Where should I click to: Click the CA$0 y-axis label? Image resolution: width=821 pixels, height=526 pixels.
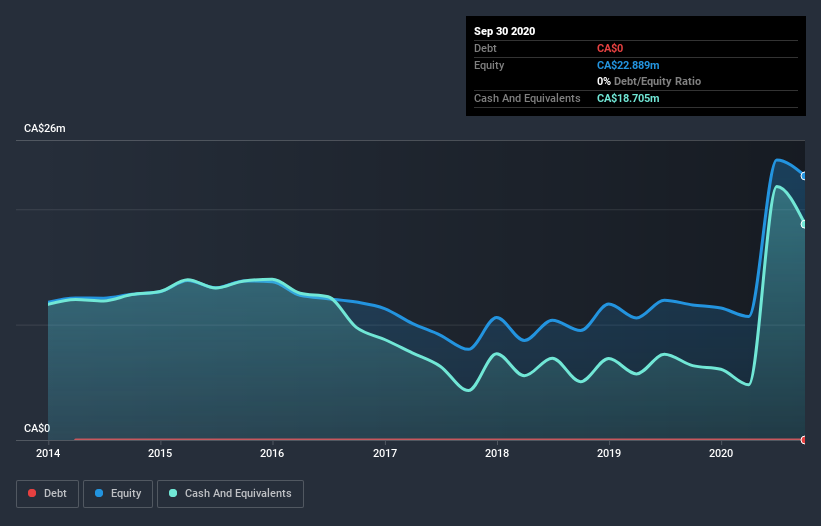[37, 428]
